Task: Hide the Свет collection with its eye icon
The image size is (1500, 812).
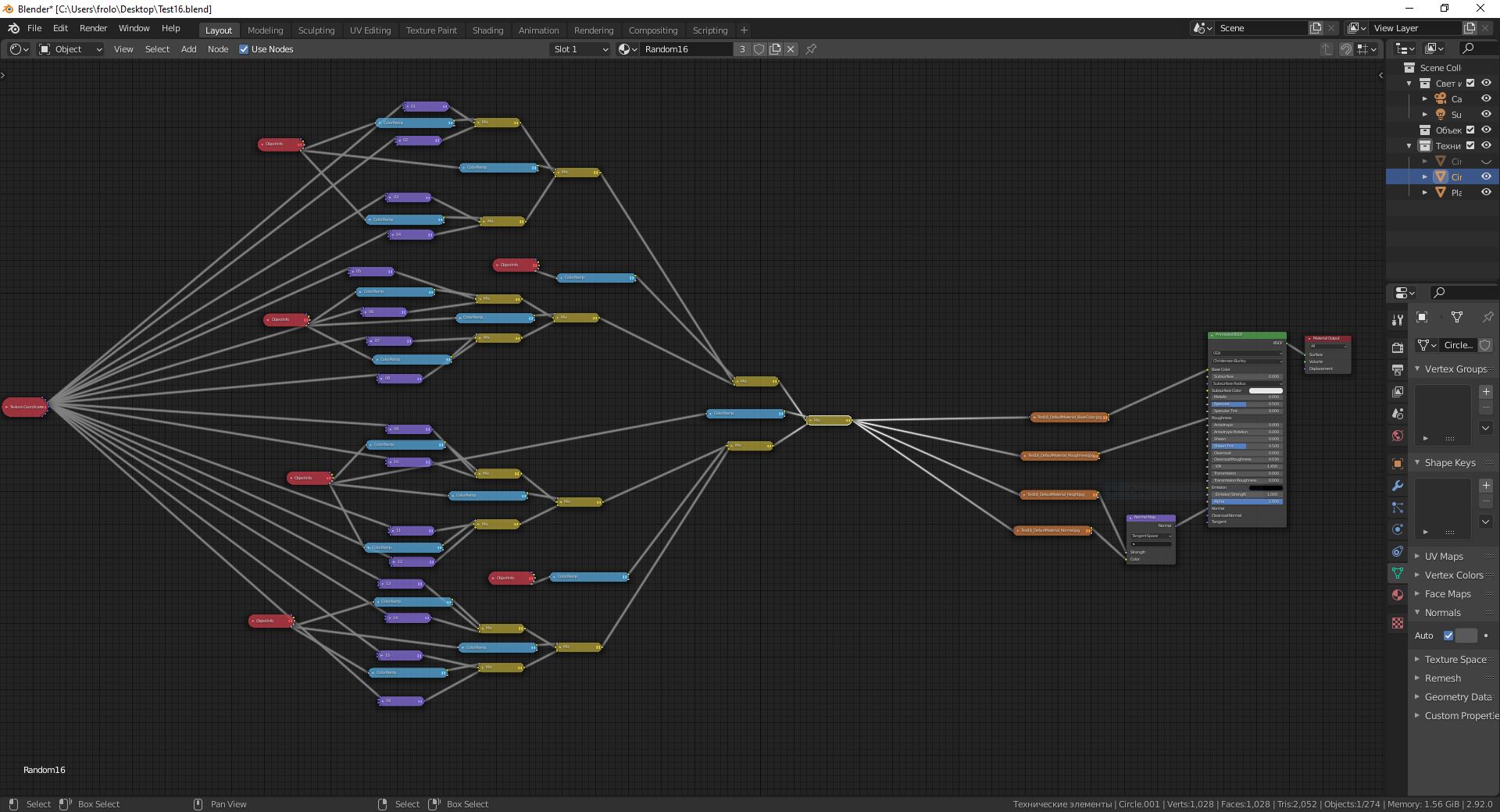Action: click(1486, 83)
